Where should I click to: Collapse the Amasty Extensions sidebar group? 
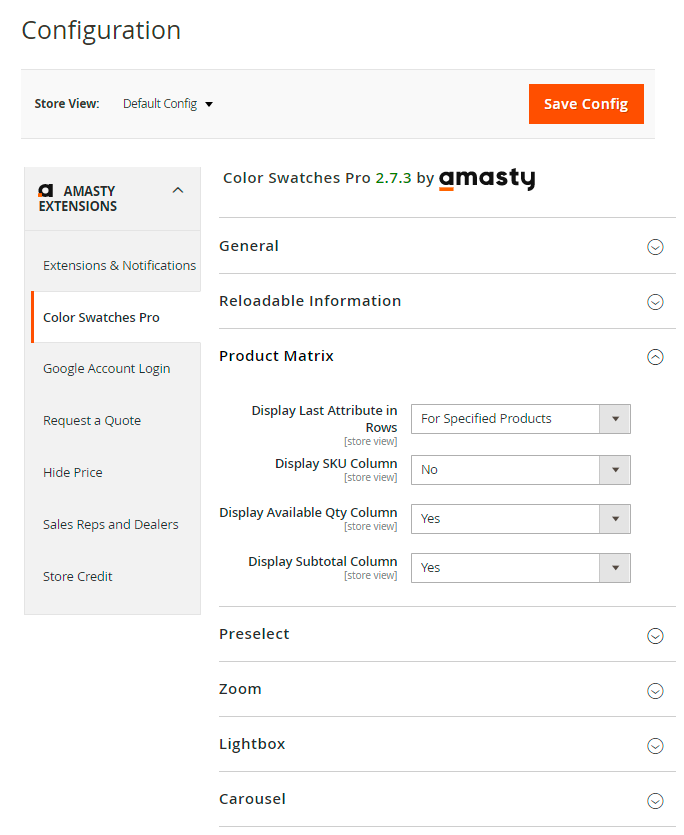pos(178,190)
